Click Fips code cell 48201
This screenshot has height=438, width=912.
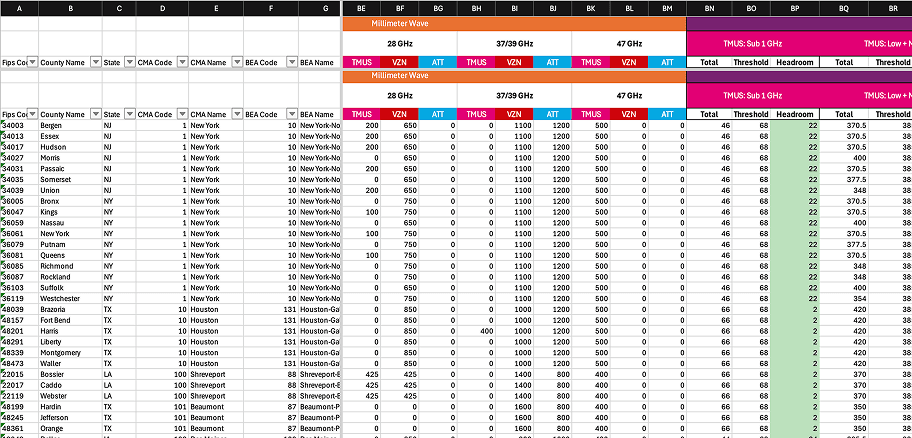click(x=19, y=331)
